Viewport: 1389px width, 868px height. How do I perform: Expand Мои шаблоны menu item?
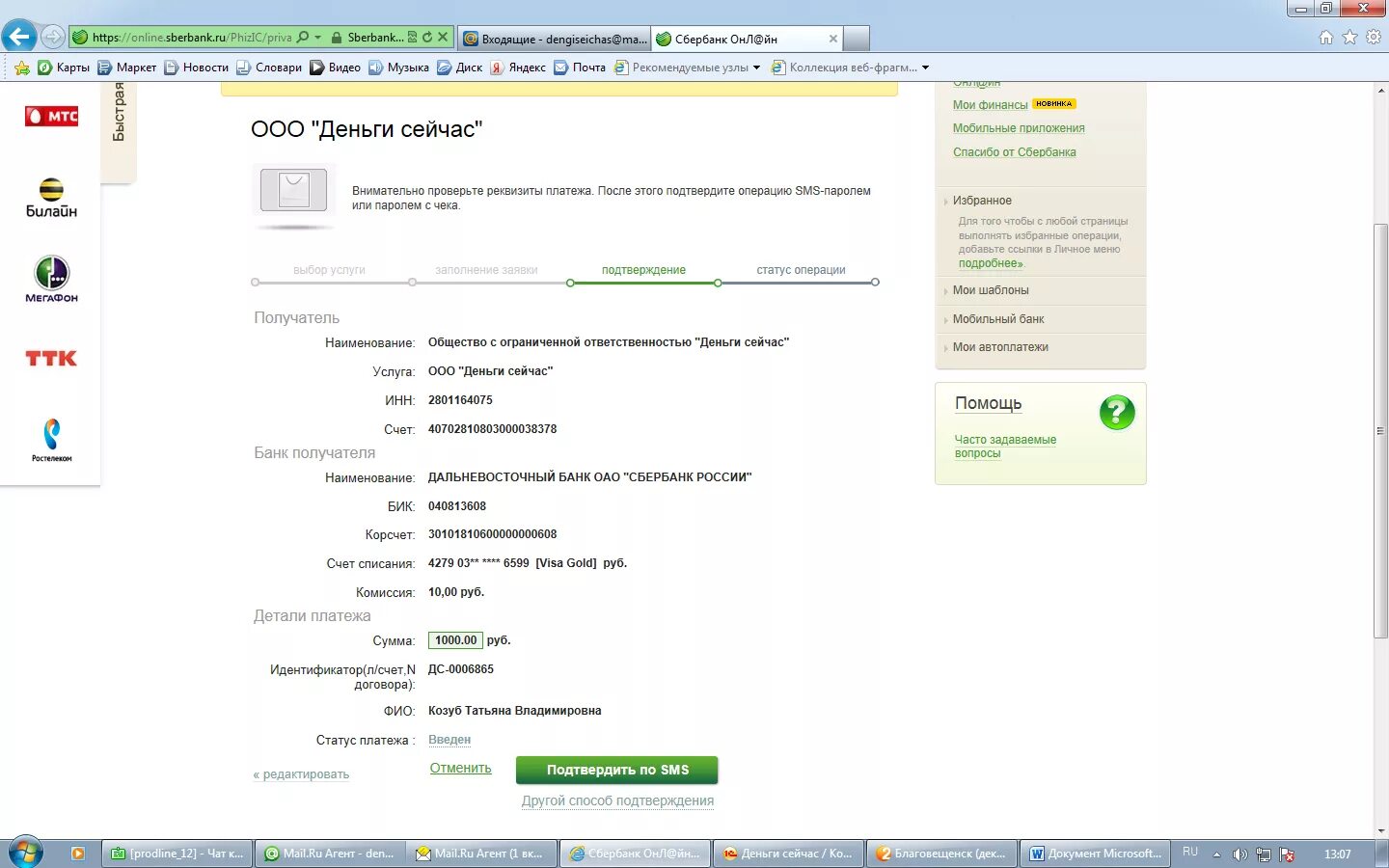coord(991,290)
